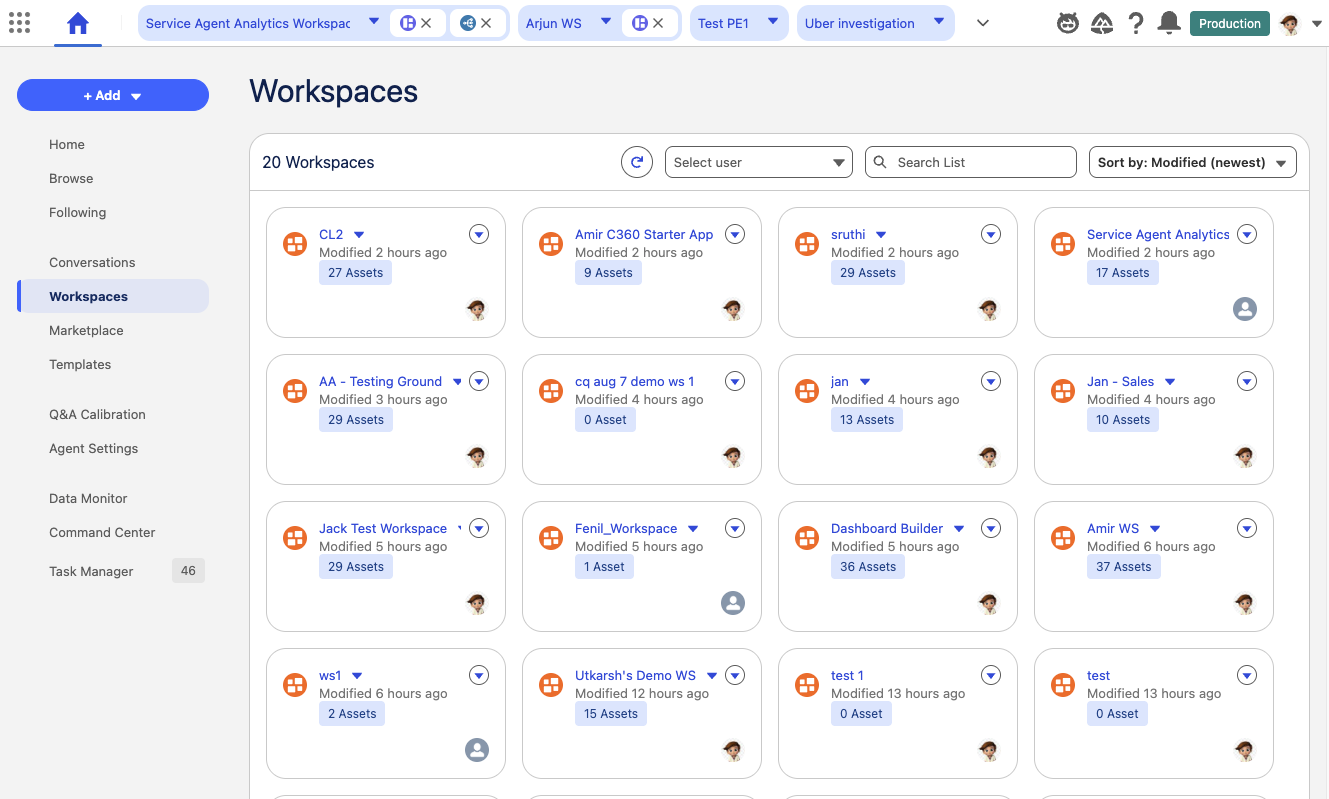Expand the Test PE1 tab arrow

point(772,21)
